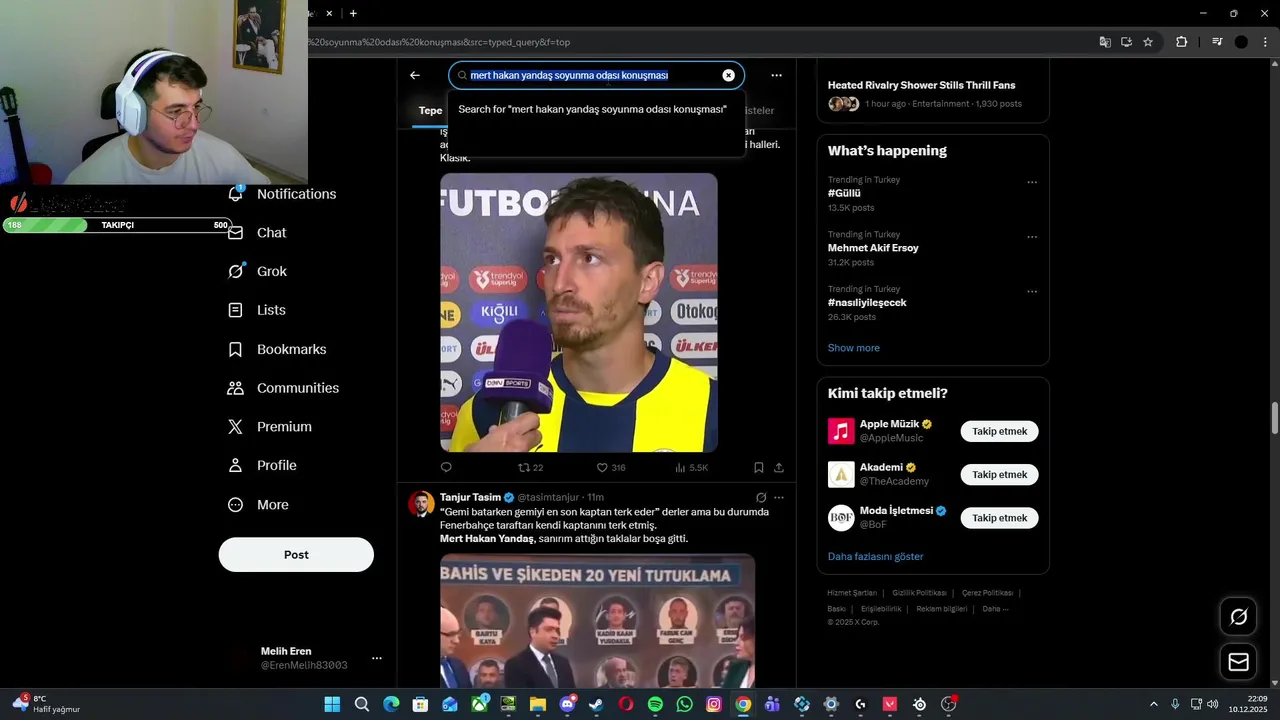
Task: Open more options for #Güllü trend
Action: [1032, 182]
